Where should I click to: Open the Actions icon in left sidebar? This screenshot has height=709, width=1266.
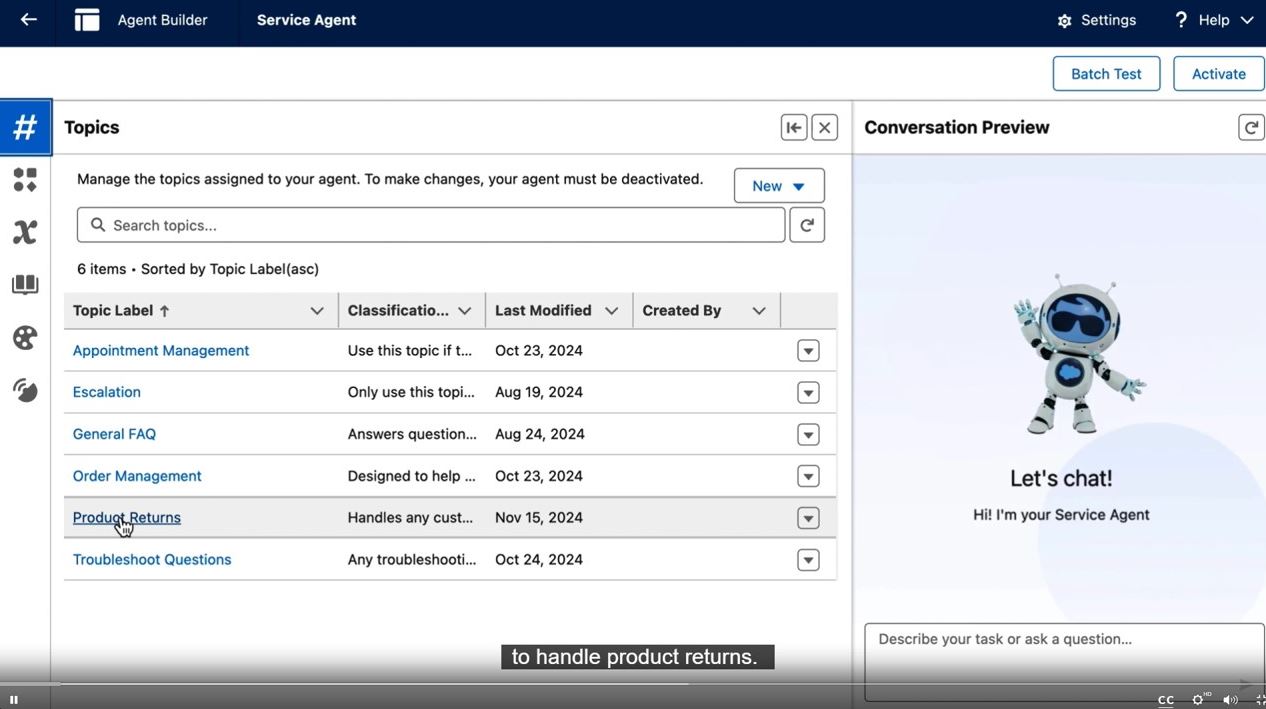coord(25,180)
